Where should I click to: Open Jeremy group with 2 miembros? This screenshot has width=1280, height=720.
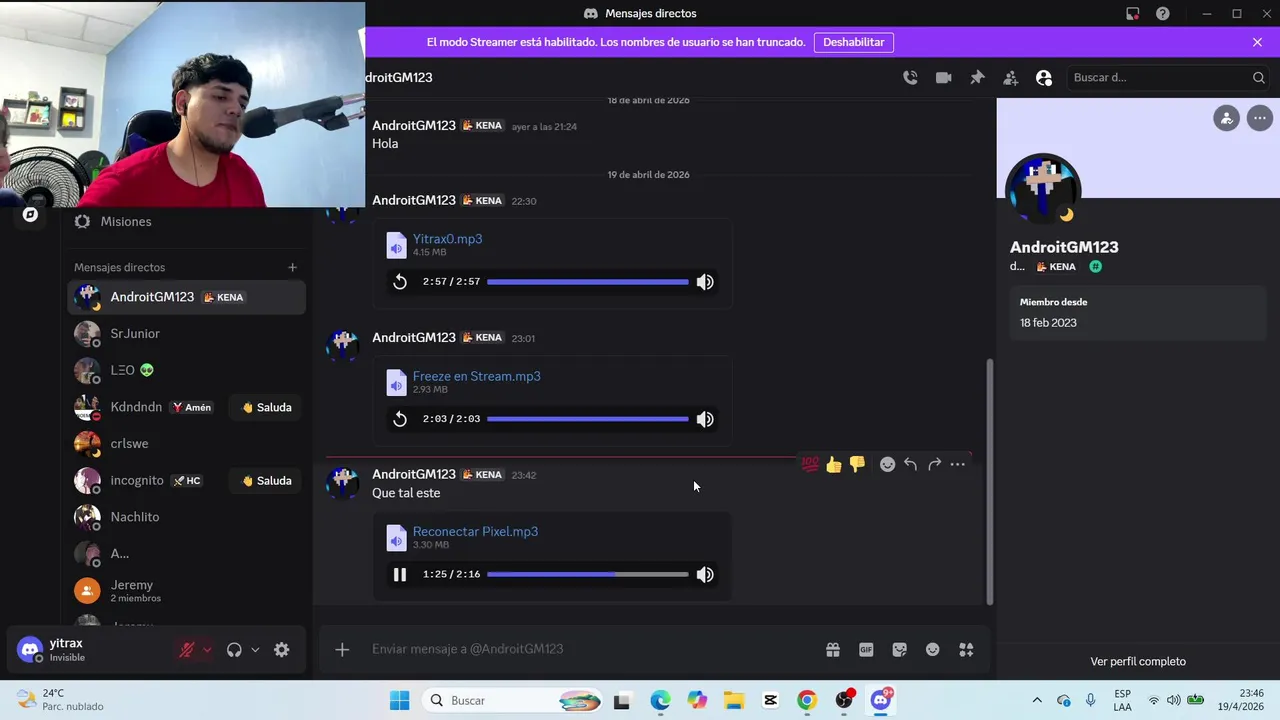click(x=187, y=590)
